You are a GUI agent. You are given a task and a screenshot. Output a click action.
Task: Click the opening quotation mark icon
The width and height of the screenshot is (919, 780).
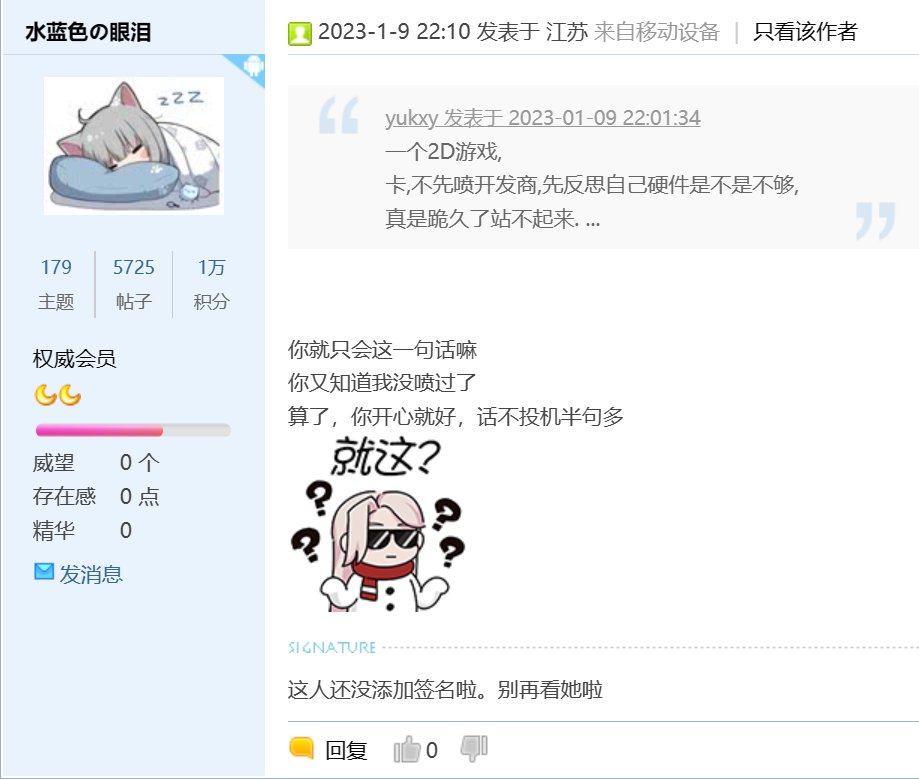(339, 115)
